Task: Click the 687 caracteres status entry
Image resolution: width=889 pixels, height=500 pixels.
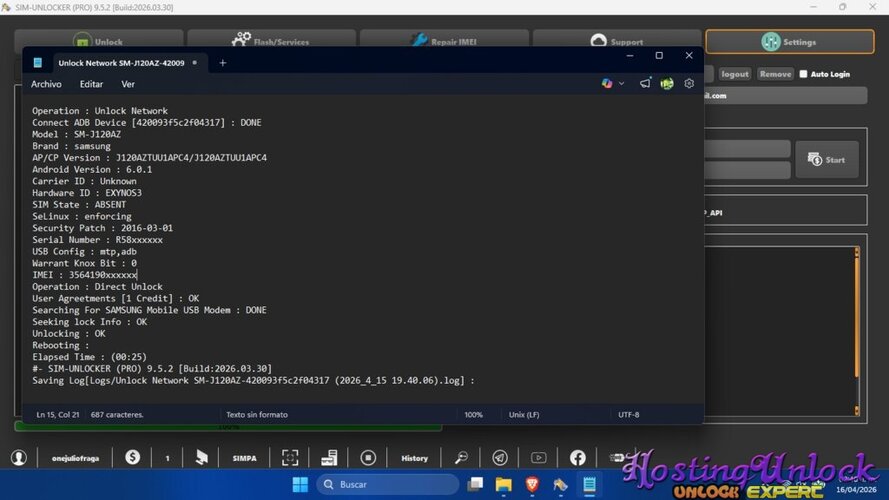Action: (117, 415)
